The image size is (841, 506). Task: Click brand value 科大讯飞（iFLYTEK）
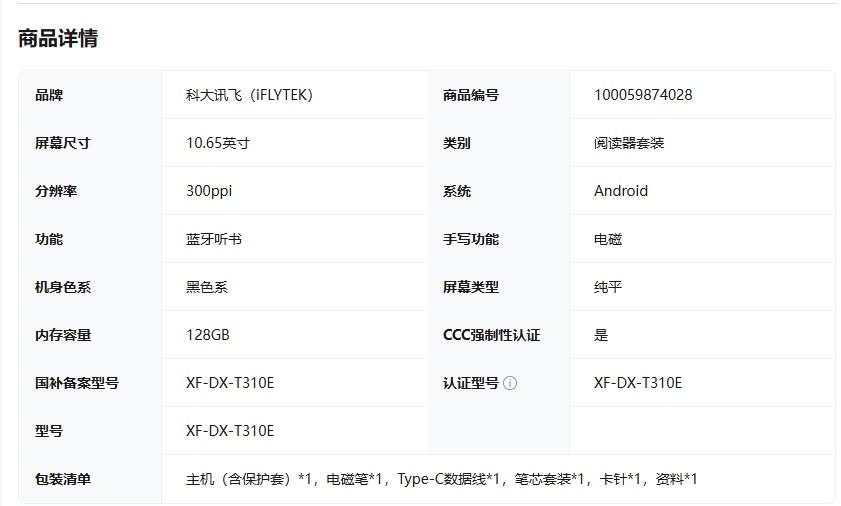[x=249, y=95]
